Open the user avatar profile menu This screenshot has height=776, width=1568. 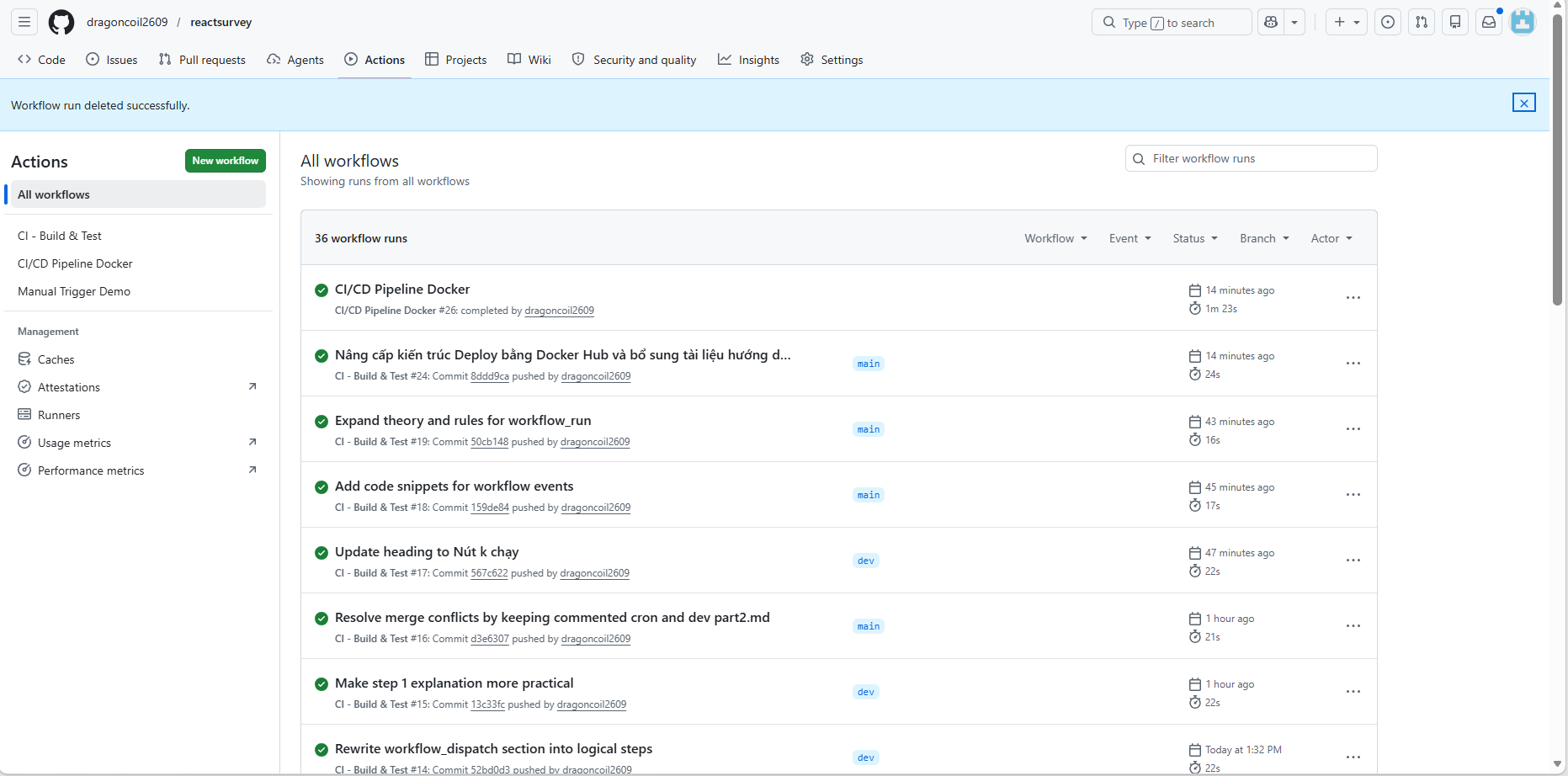(x=1523, y=22)
